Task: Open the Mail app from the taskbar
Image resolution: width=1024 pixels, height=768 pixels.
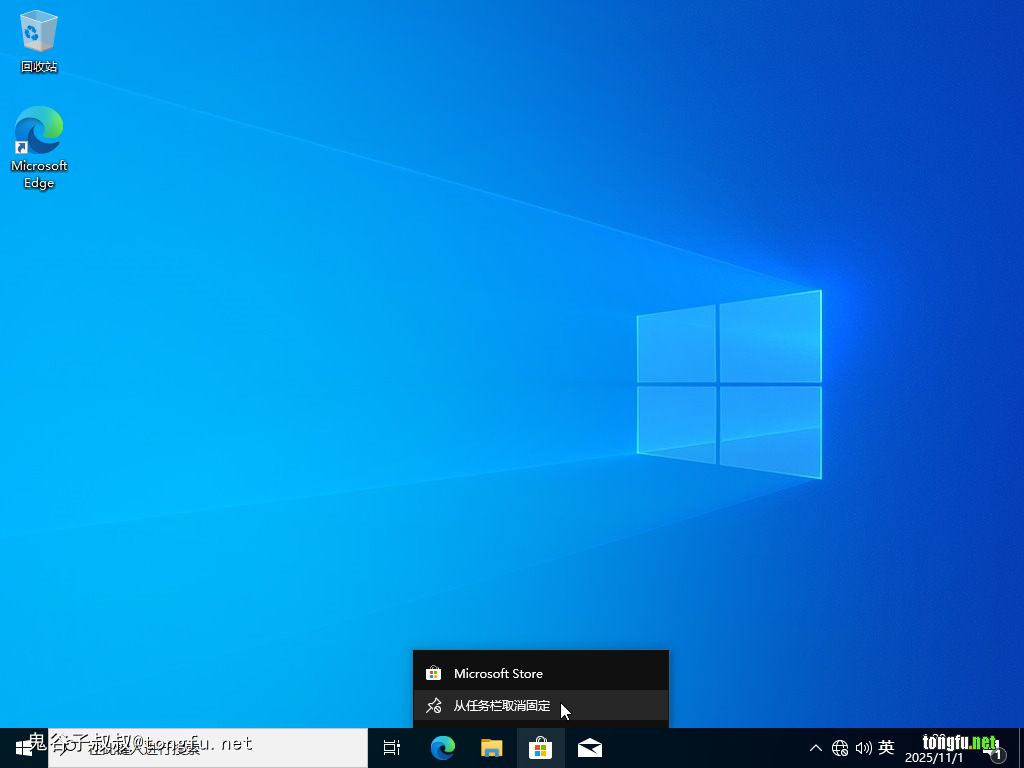Action: point(590,747)
